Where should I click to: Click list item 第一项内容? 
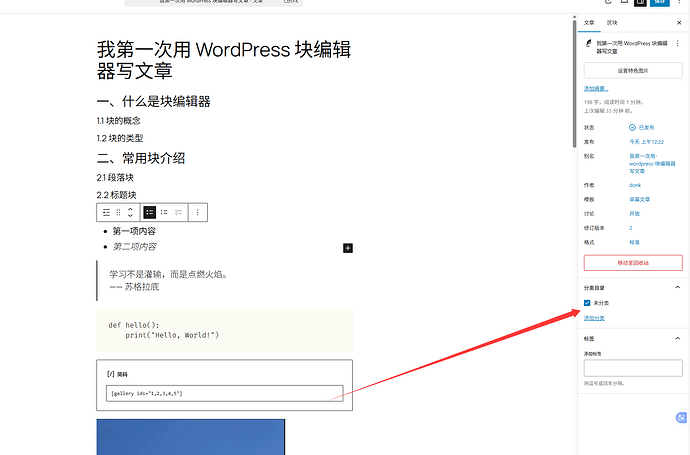134,231
